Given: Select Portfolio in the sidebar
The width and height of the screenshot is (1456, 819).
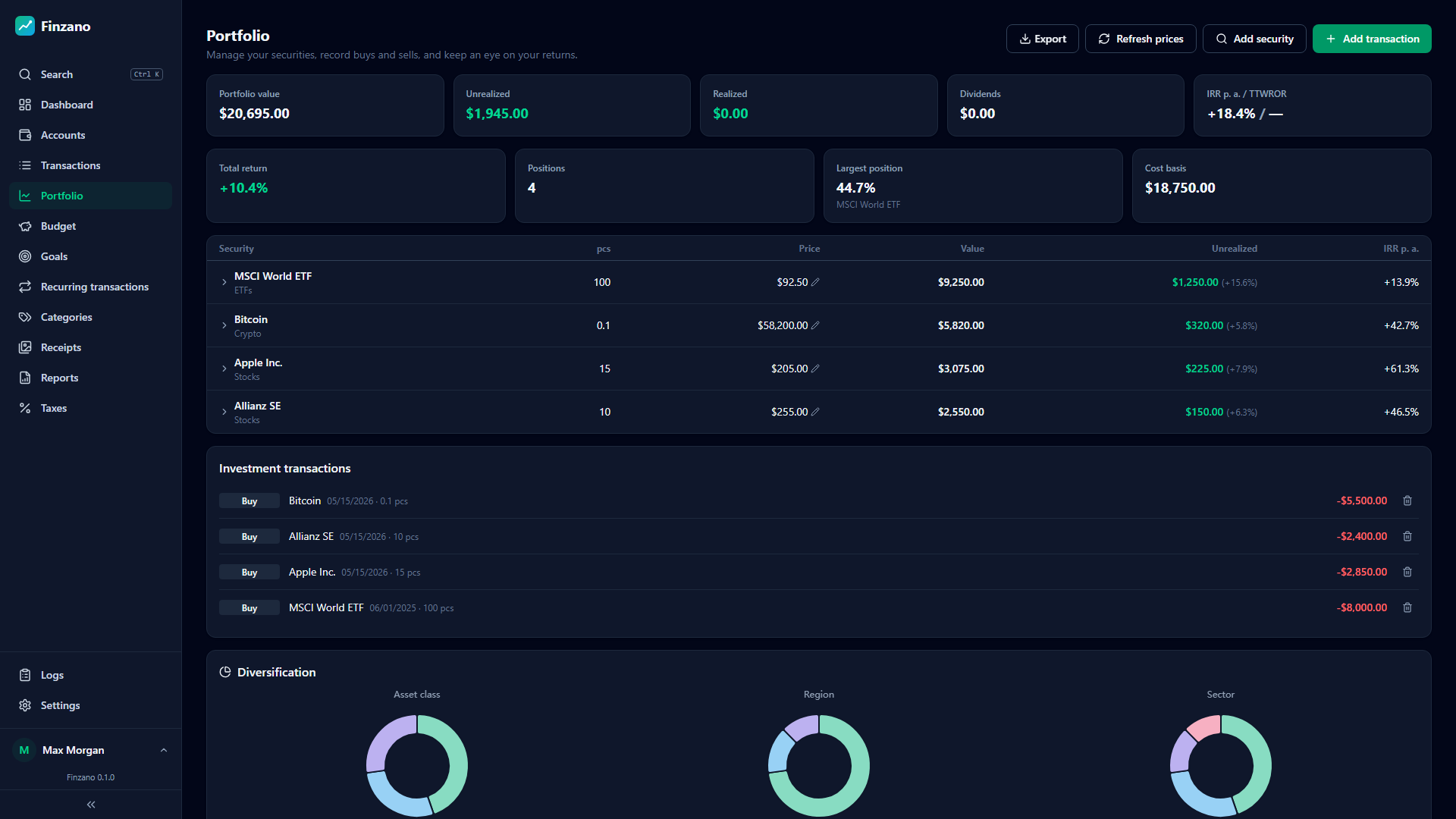Looking at the screenshot, I should (90, 196).
